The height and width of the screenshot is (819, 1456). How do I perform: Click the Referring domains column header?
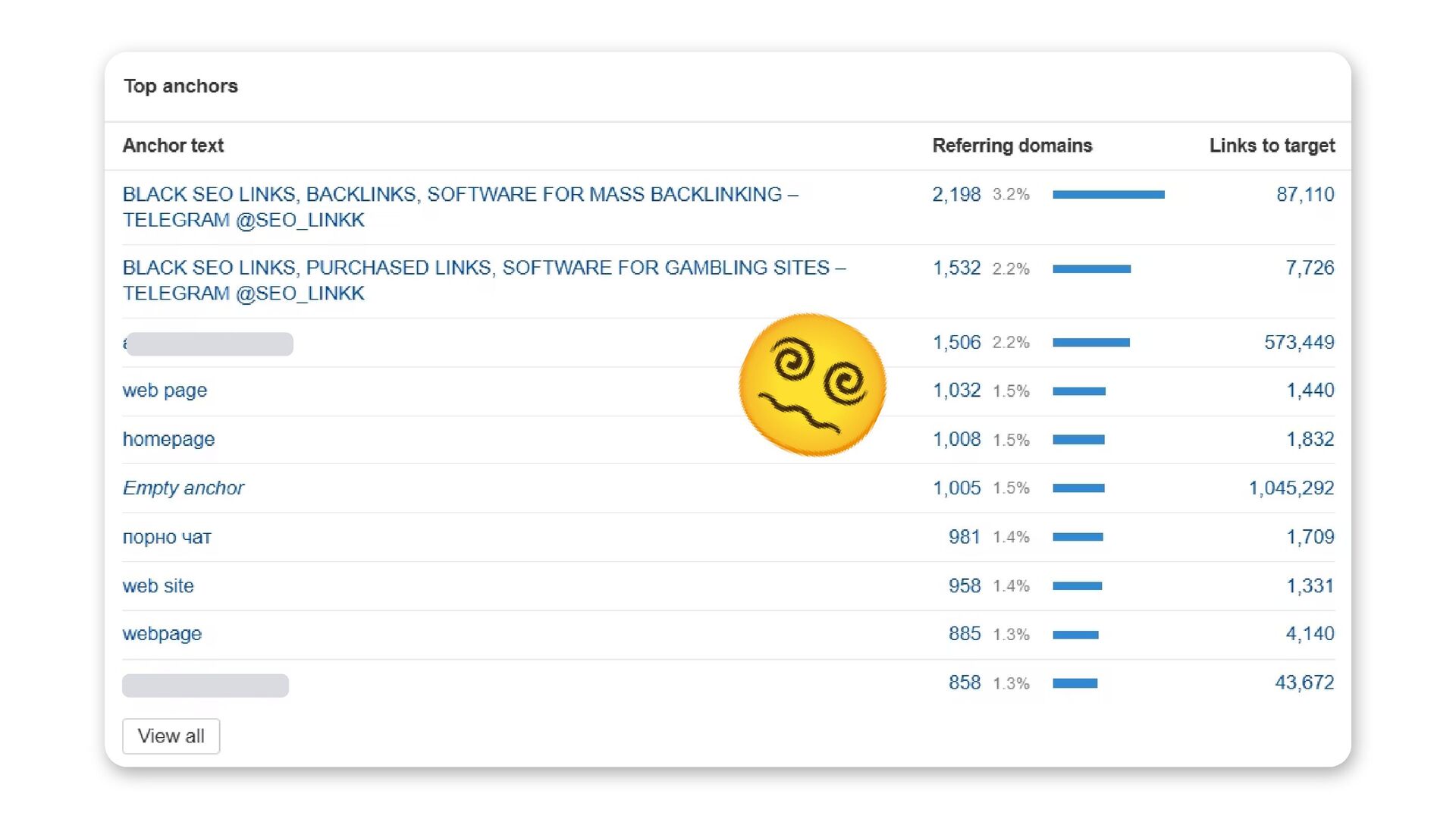(x=1012, y=146)
